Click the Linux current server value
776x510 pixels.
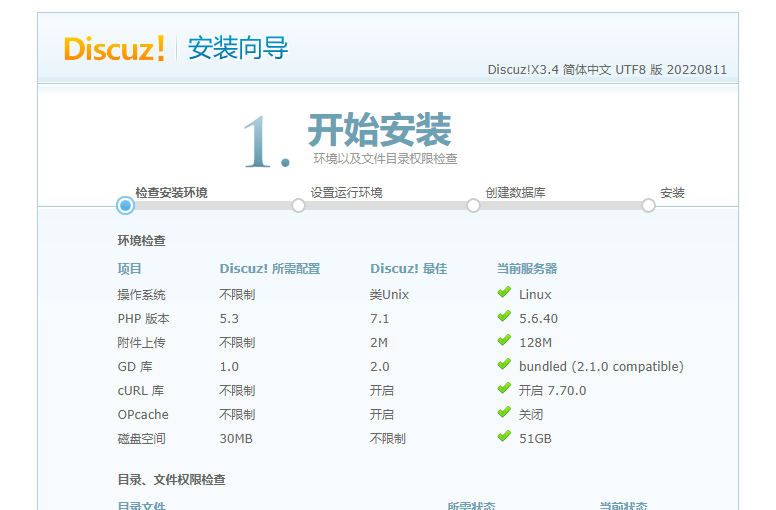pos(535,295)
